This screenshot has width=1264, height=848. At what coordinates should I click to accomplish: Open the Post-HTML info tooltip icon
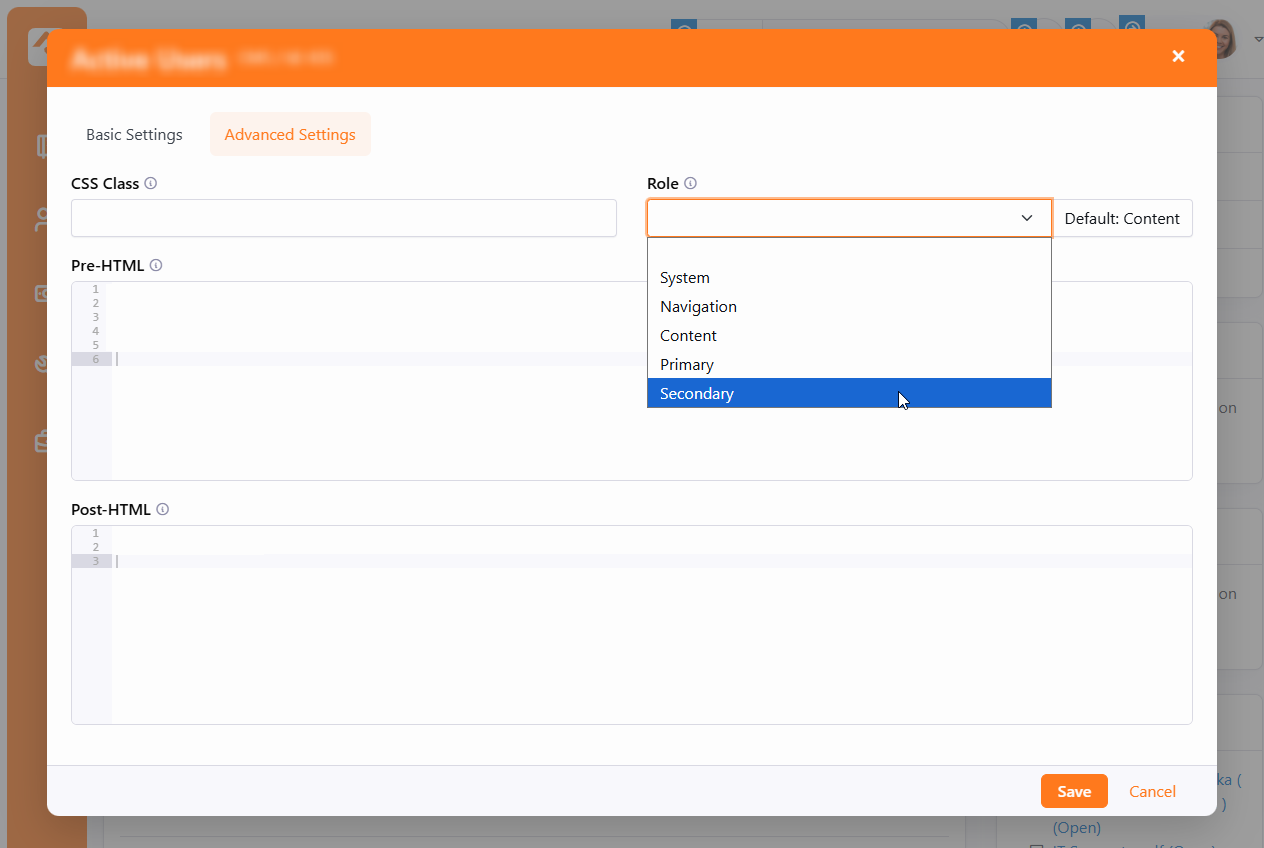tap(162, 509)
